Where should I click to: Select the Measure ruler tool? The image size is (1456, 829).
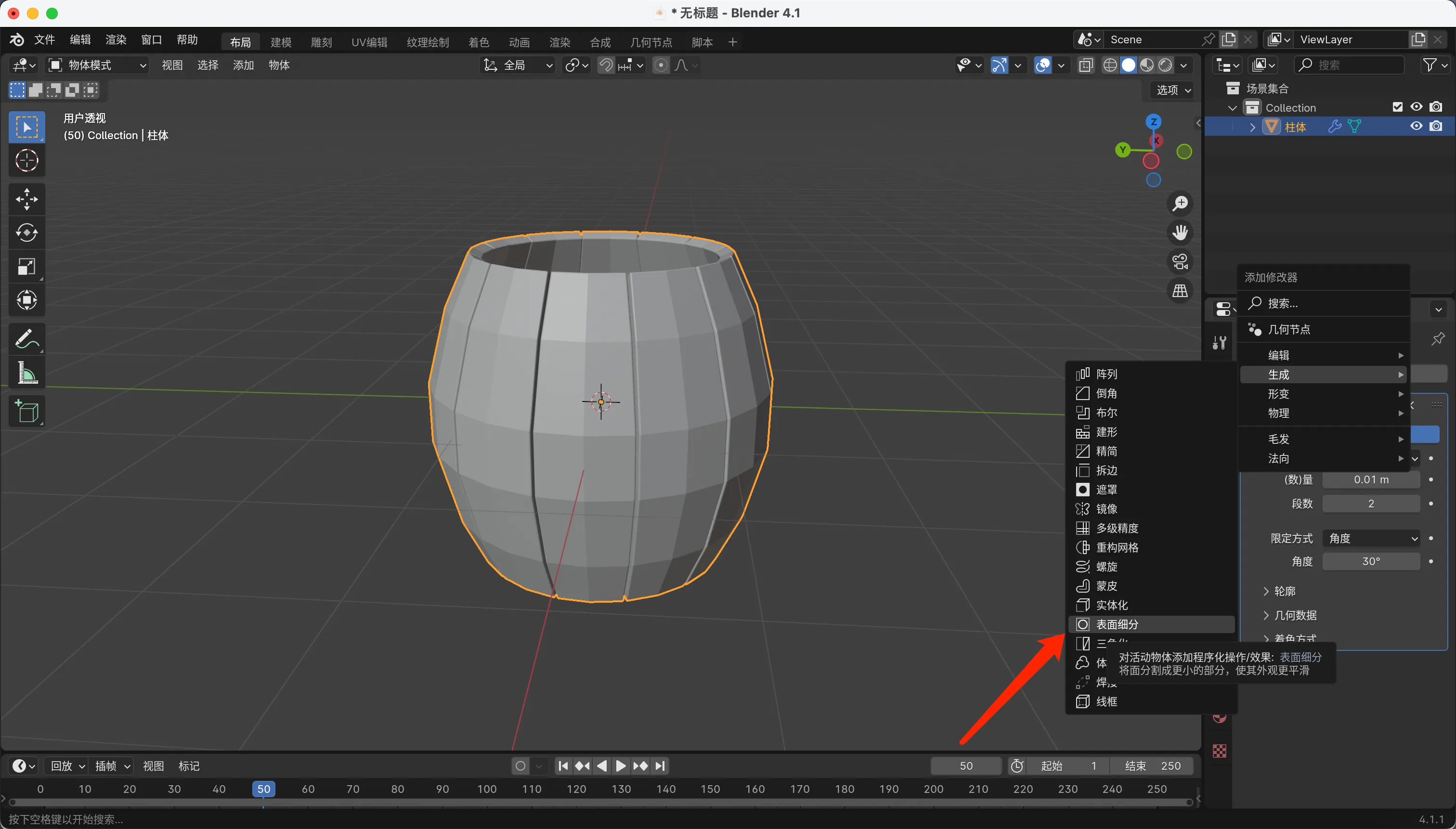(x=27, y=374)
